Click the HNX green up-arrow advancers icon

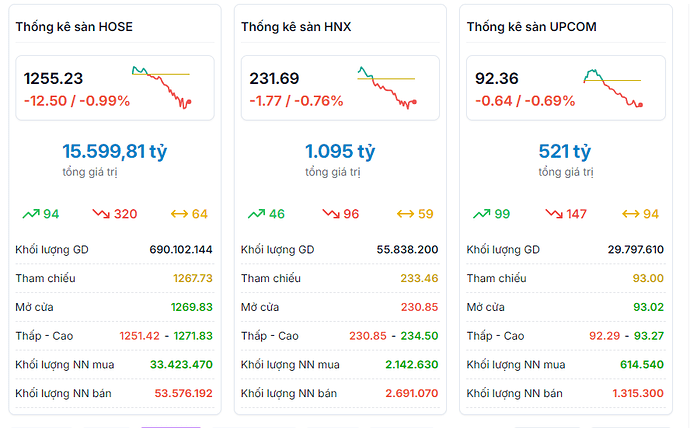[x=255, y=214]
